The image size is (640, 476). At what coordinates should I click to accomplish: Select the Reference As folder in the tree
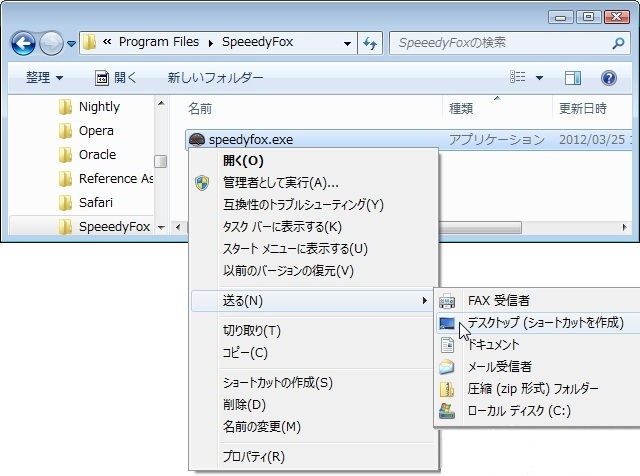[x=105, y=179]
